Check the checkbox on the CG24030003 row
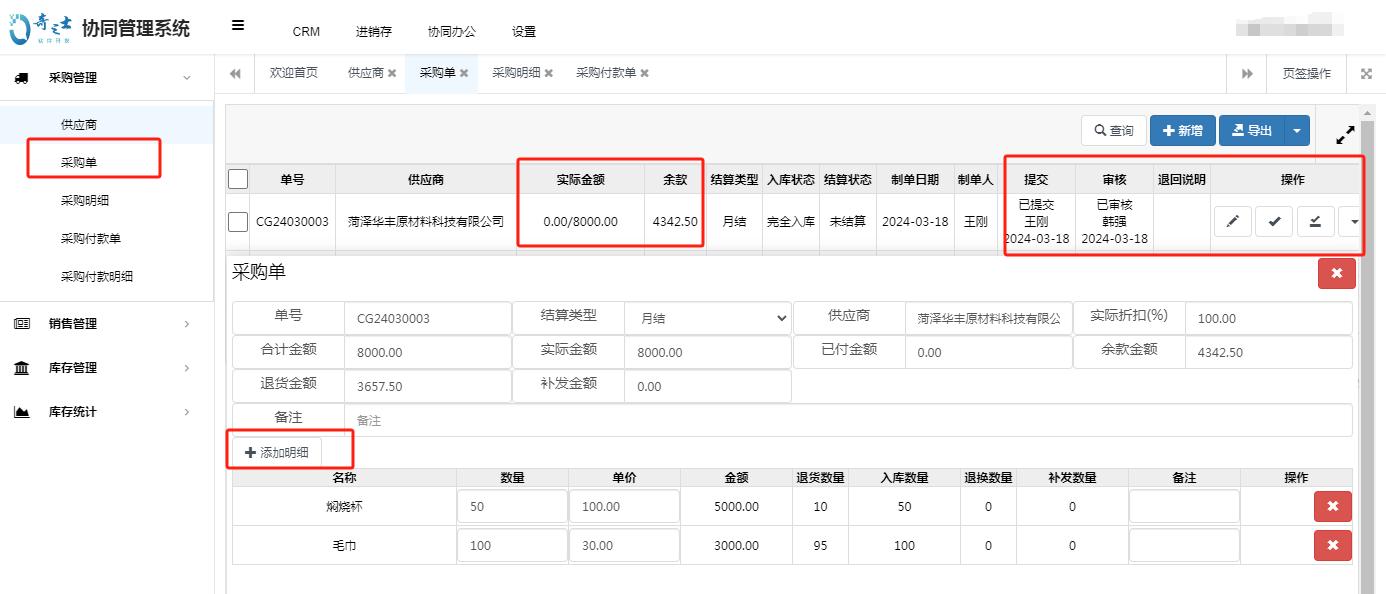 (x=237, y=221)
